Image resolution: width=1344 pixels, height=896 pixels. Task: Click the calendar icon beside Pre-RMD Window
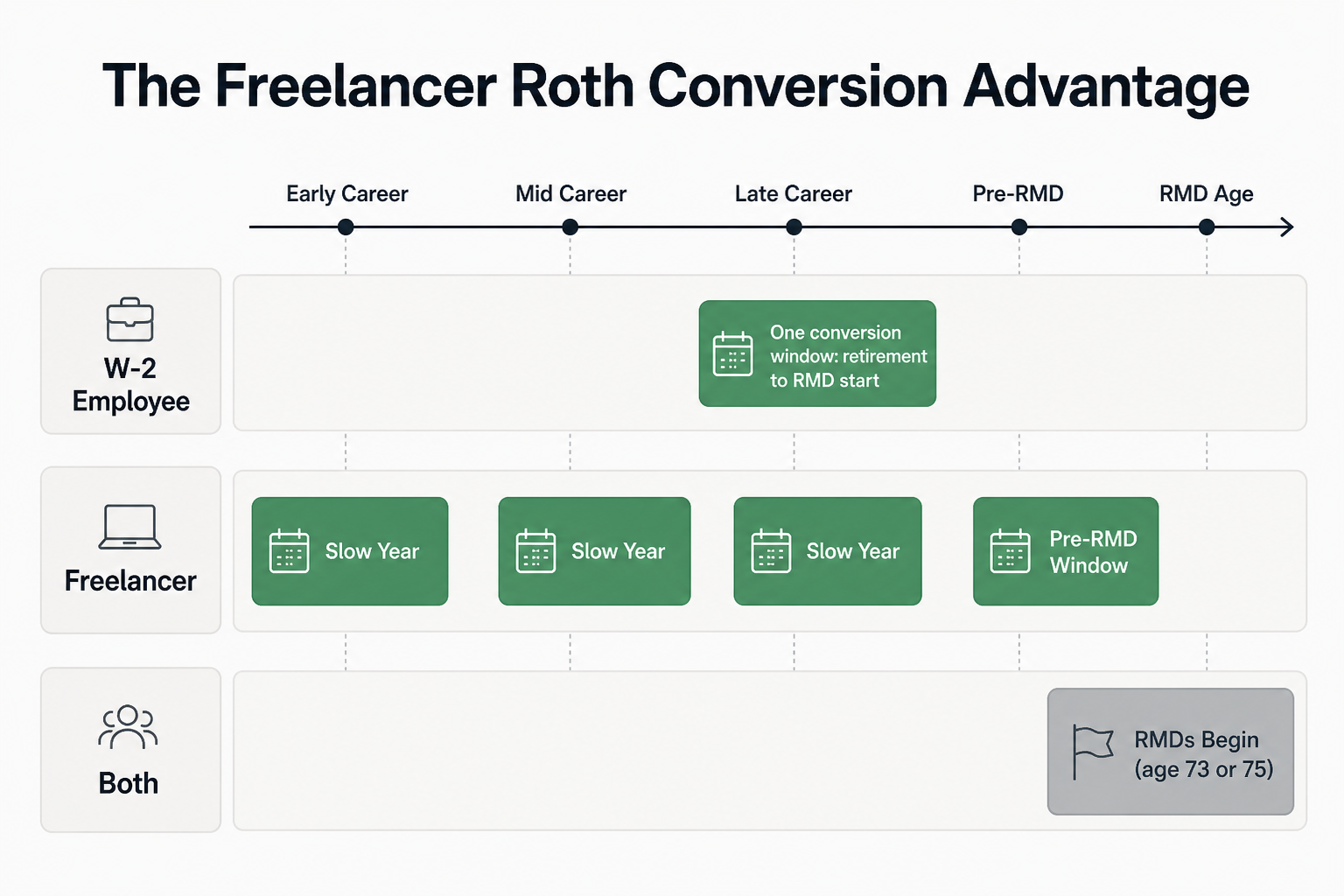(x=1010, y=551)
